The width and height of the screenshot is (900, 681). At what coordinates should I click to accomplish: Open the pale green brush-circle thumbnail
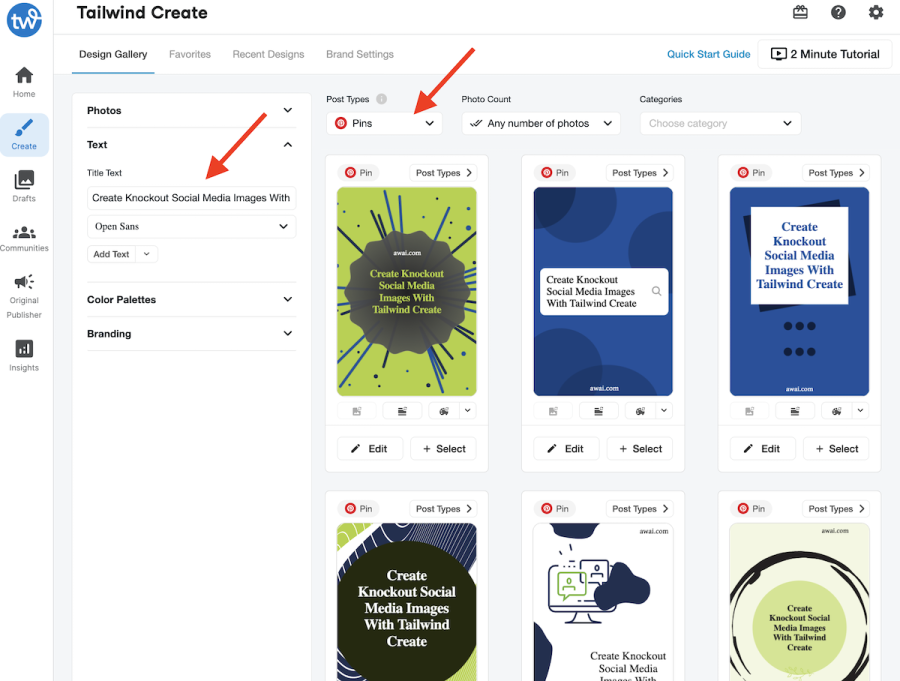799,602
